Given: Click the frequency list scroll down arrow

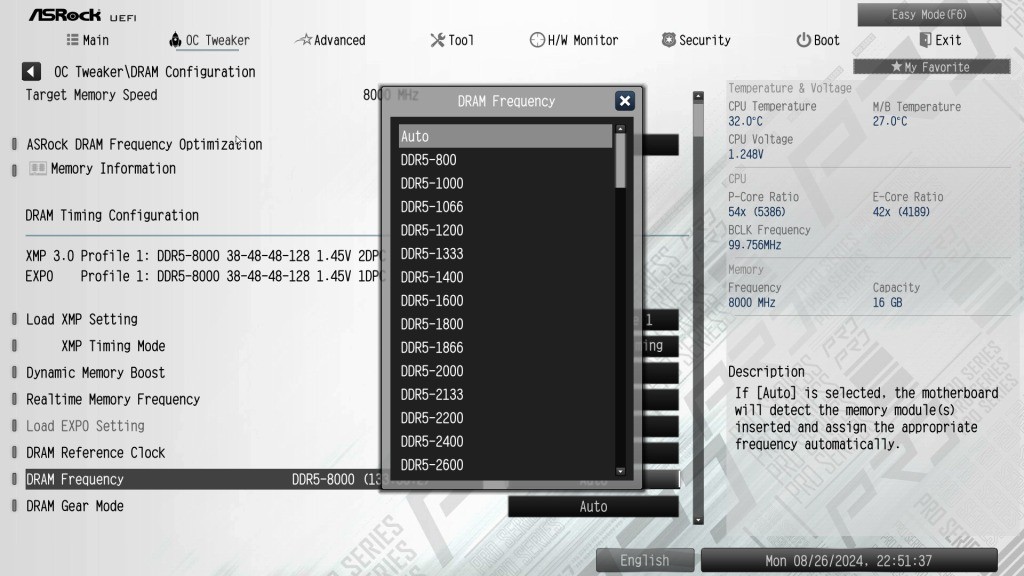Looking at the screenshot, I should [620, 471].
